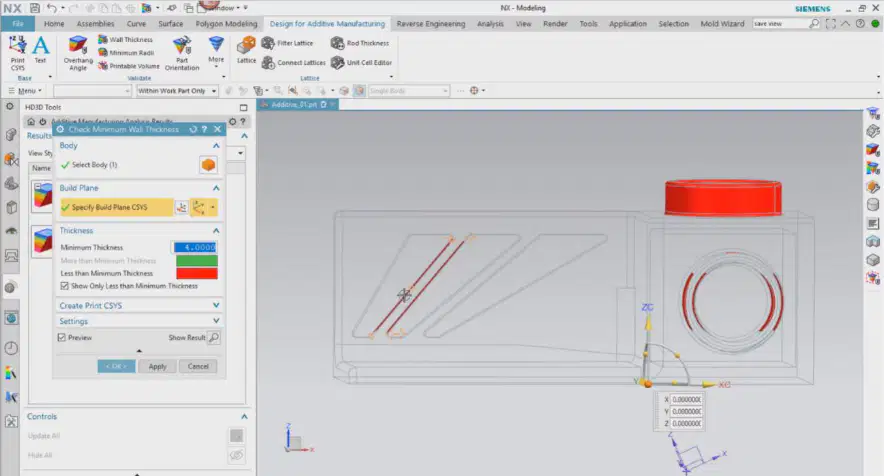Image resolution: width=884 pixels, height=476 pixels.
Task: Open the Rod Thickness tool
Action: (x=360, y=43)
